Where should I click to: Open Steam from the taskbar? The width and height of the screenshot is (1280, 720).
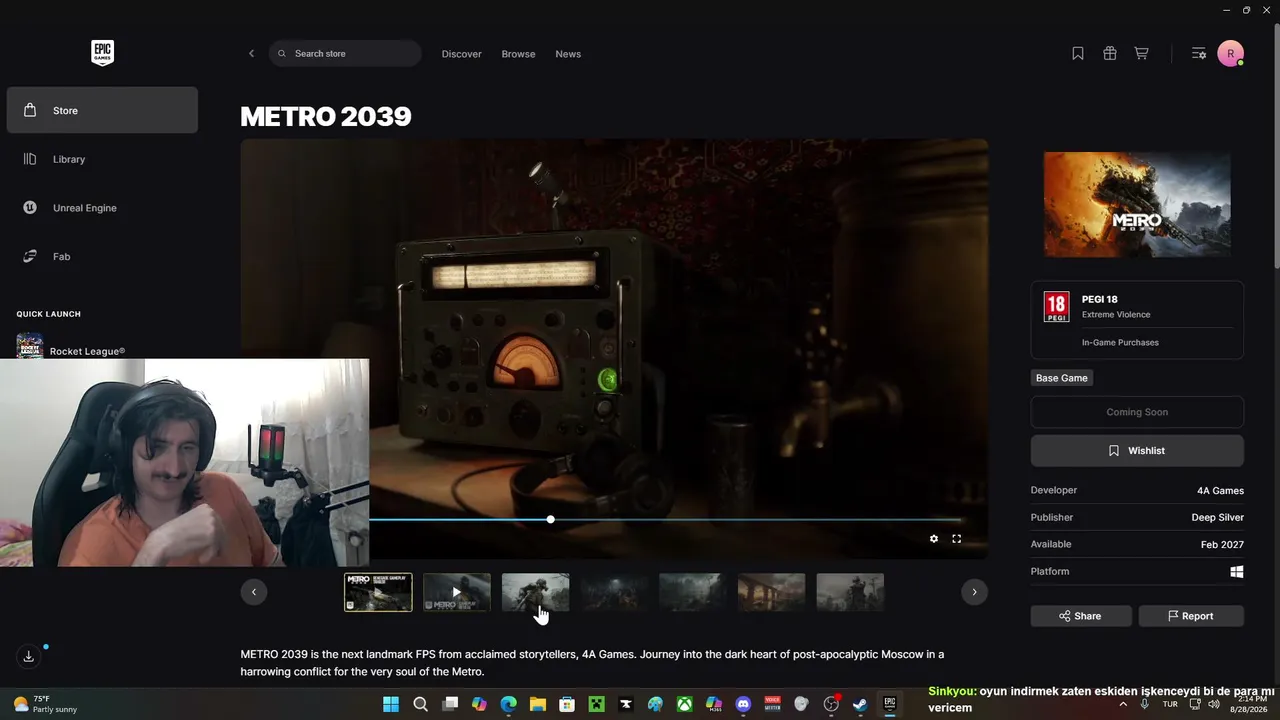[x=860, y=704]
